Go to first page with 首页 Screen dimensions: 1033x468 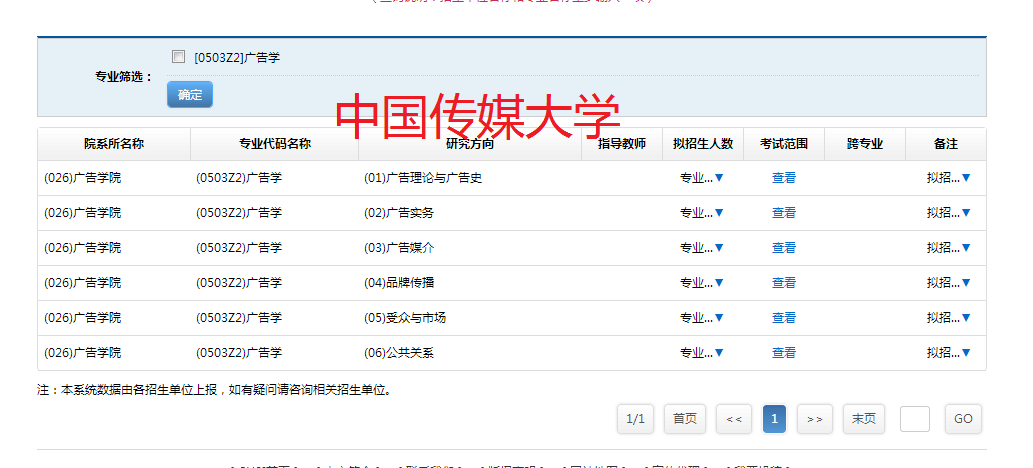(685, 419)
